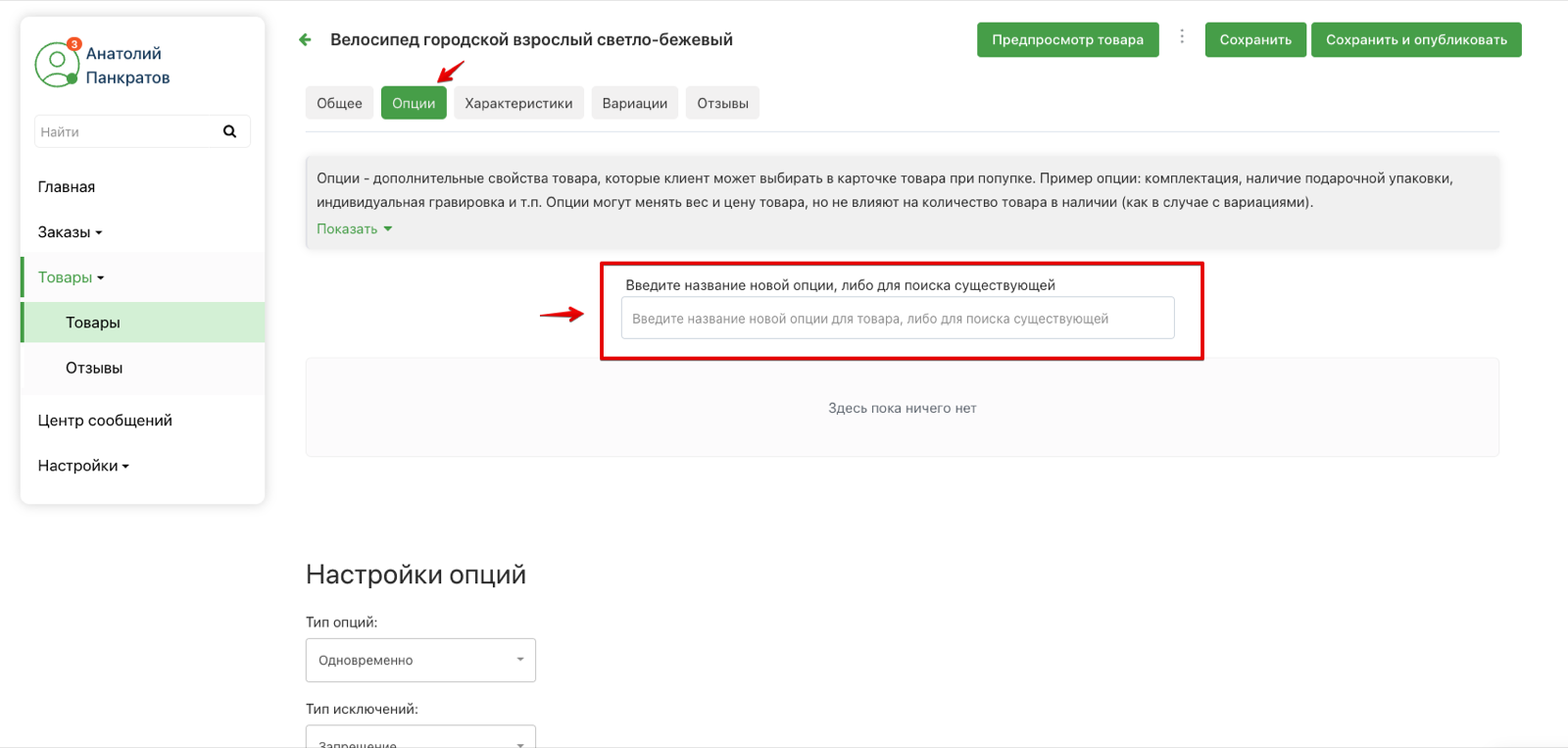Click the search magnifier icon
The height and width of the screenshot is (748, 1568).
229,131
